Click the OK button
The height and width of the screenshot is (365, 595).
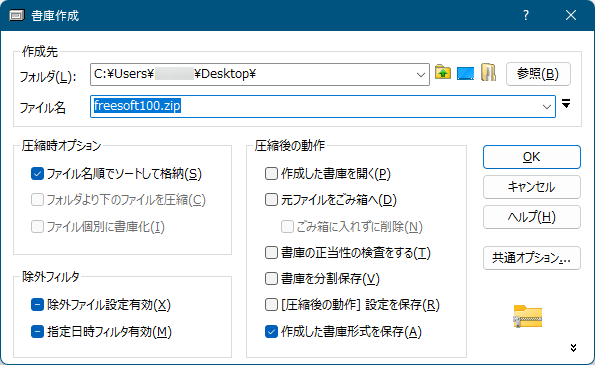[x=532, y=157]
